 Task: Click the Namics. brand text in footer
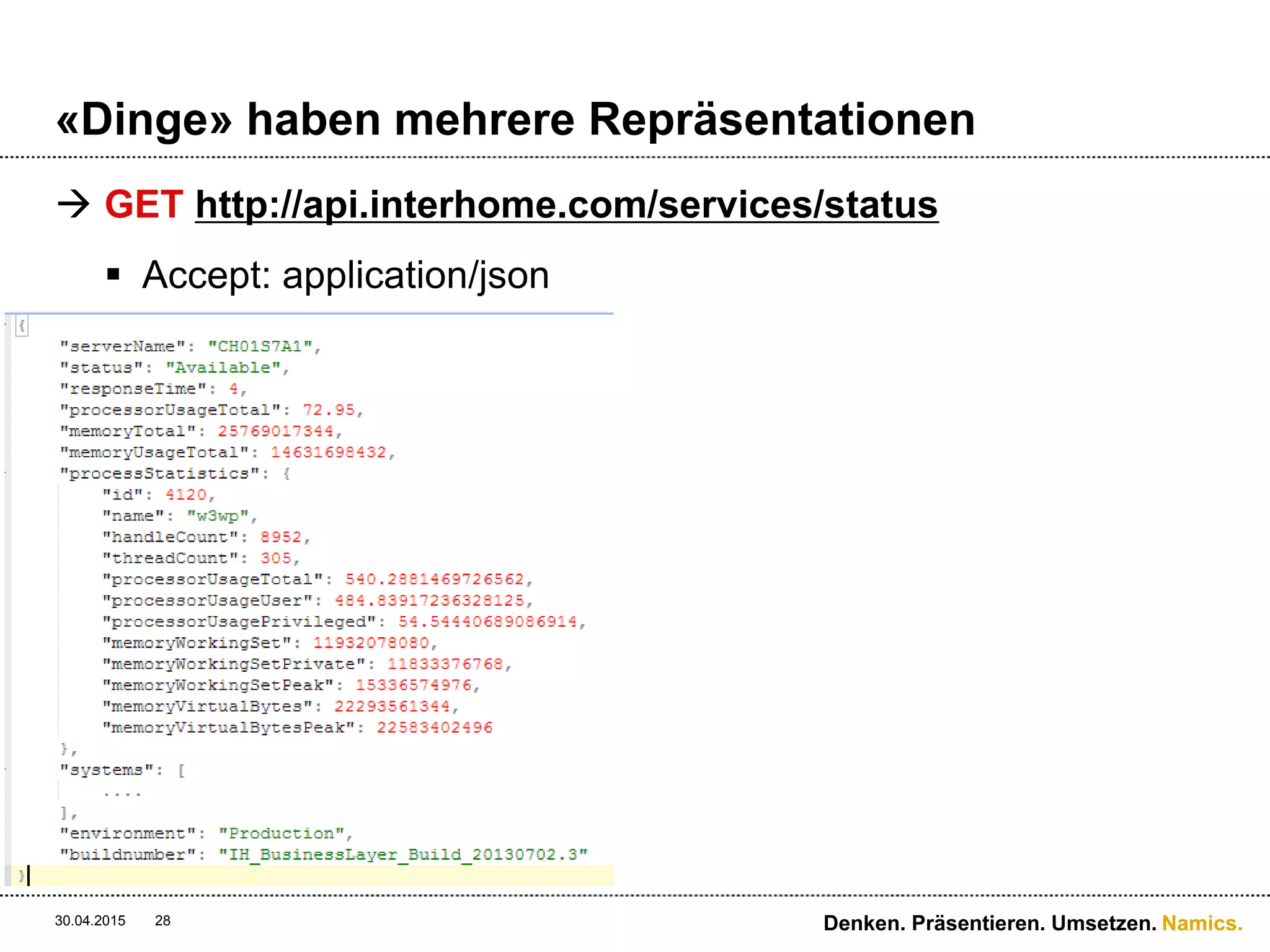pyautogui.click(x=1202, y=923)
